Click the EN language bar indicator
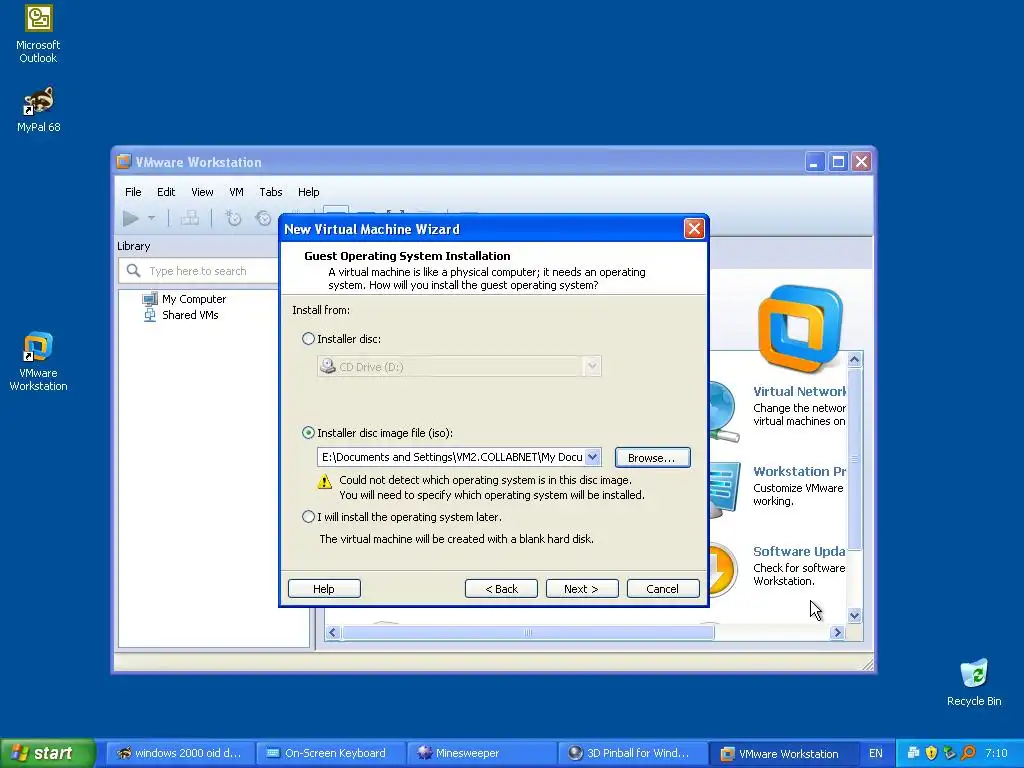This screenshot has width=1024, height=768. [x=875, y=753]
